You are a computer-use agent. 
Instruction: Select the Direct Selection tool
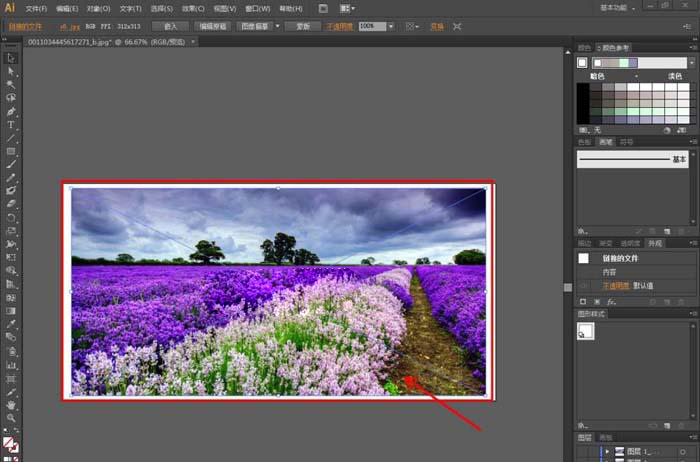(x=11, y=71)
